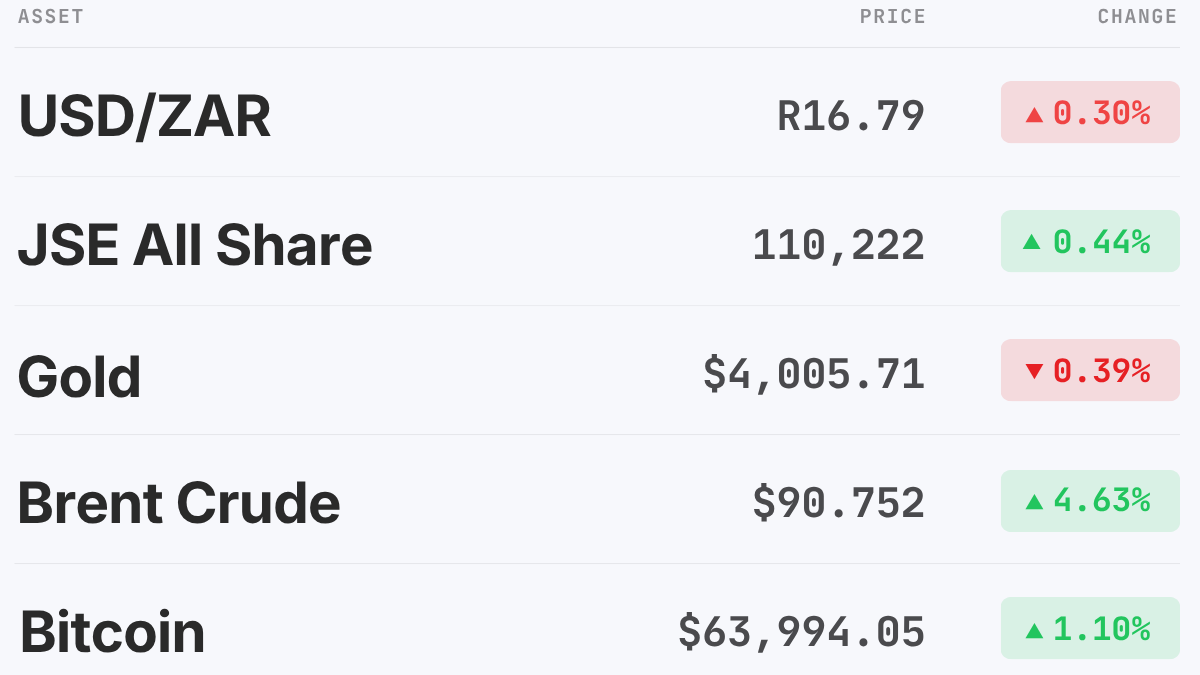This screenshot has width=1200, height=675.
Task: Select the JSE All Share asset name
Action: point(195,244)
